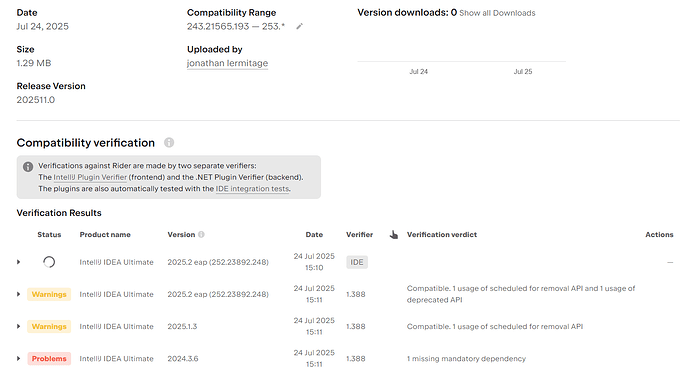Click the Problems status badge
Screen dimensions: 690x368
(49, 358)
